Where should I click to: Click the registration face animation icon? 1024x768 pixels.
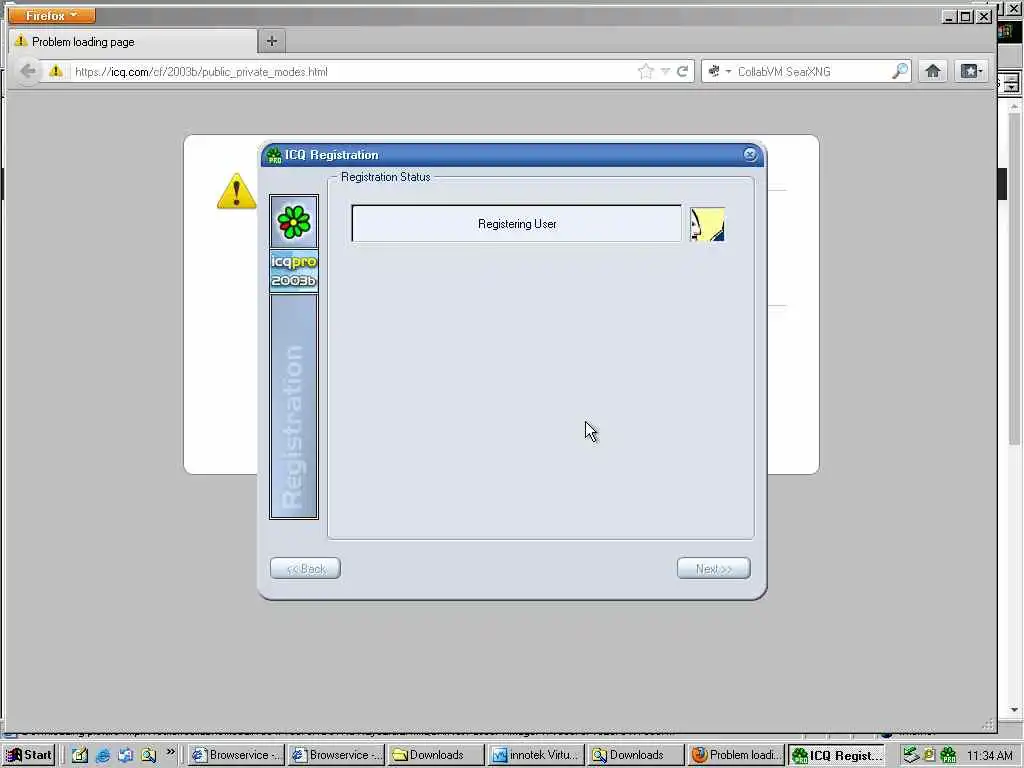tap(707, 225)
